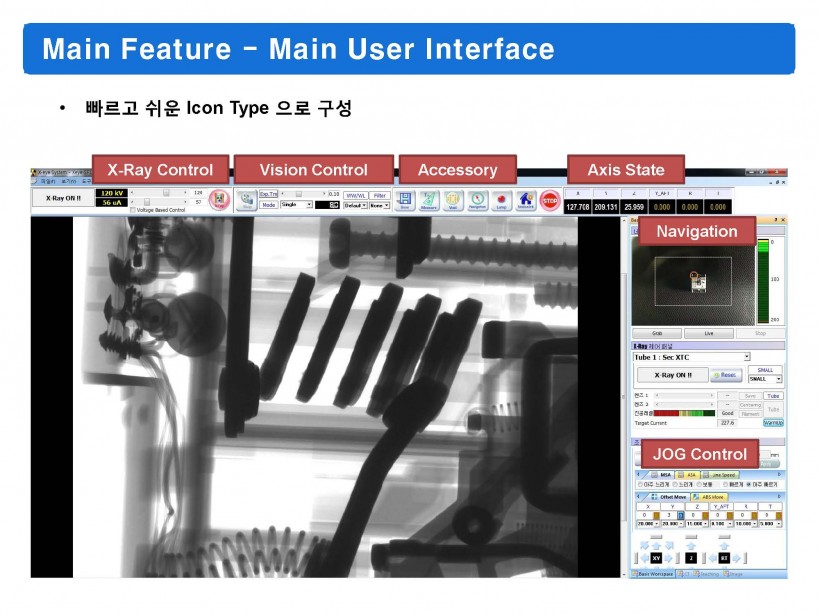
Task: Click the Z jog up arrow
Action: point(691,546)
